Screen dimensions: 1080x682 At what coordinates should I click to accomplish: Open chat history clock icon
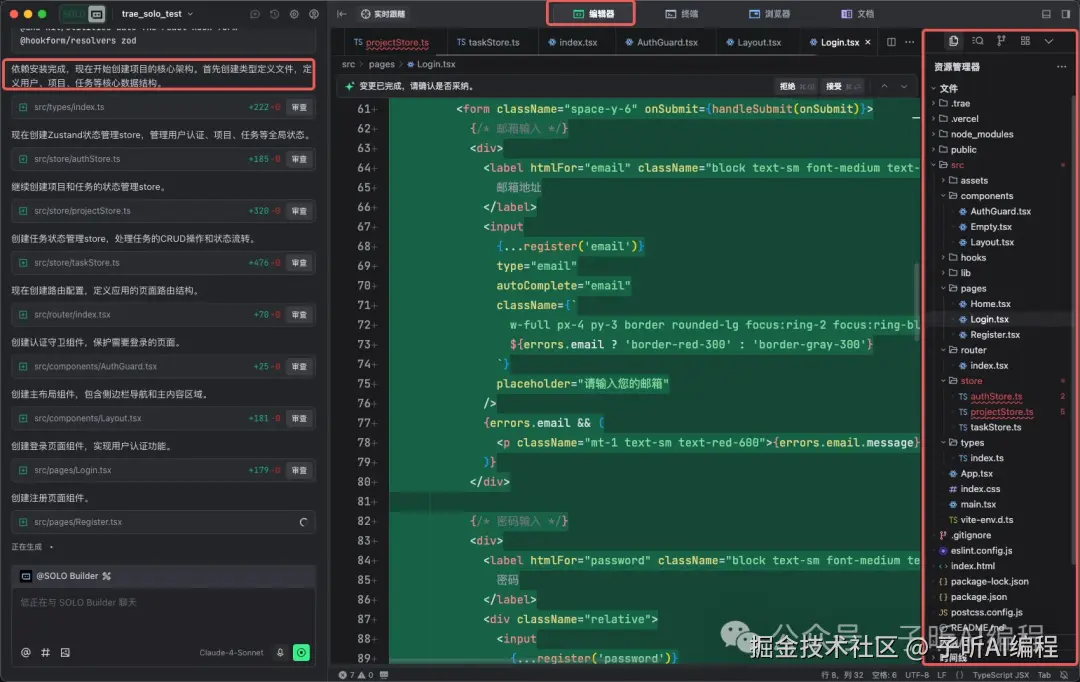[x=274, y=14]
